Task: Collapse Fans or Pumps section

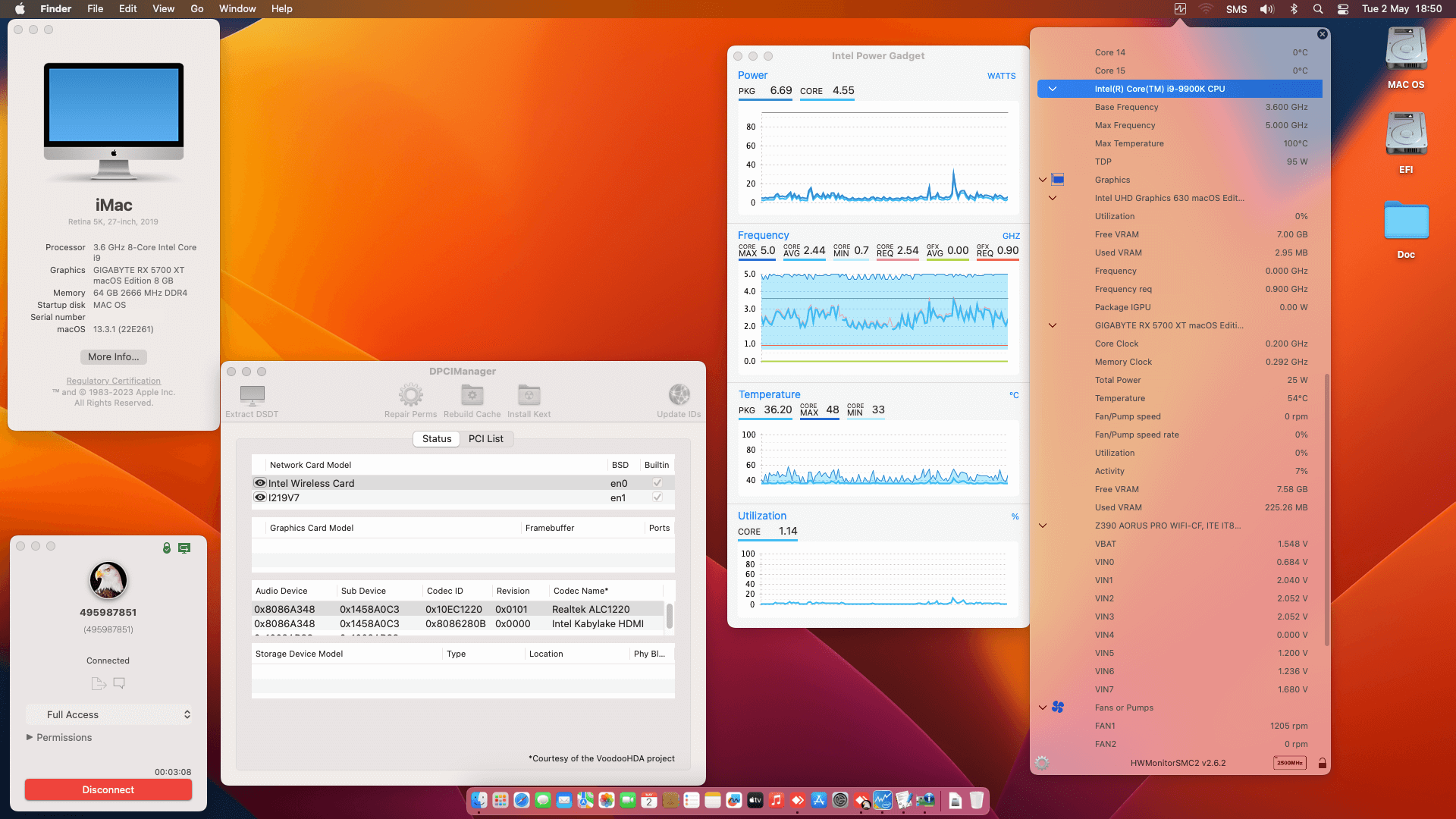Action: click(1043, 708)
